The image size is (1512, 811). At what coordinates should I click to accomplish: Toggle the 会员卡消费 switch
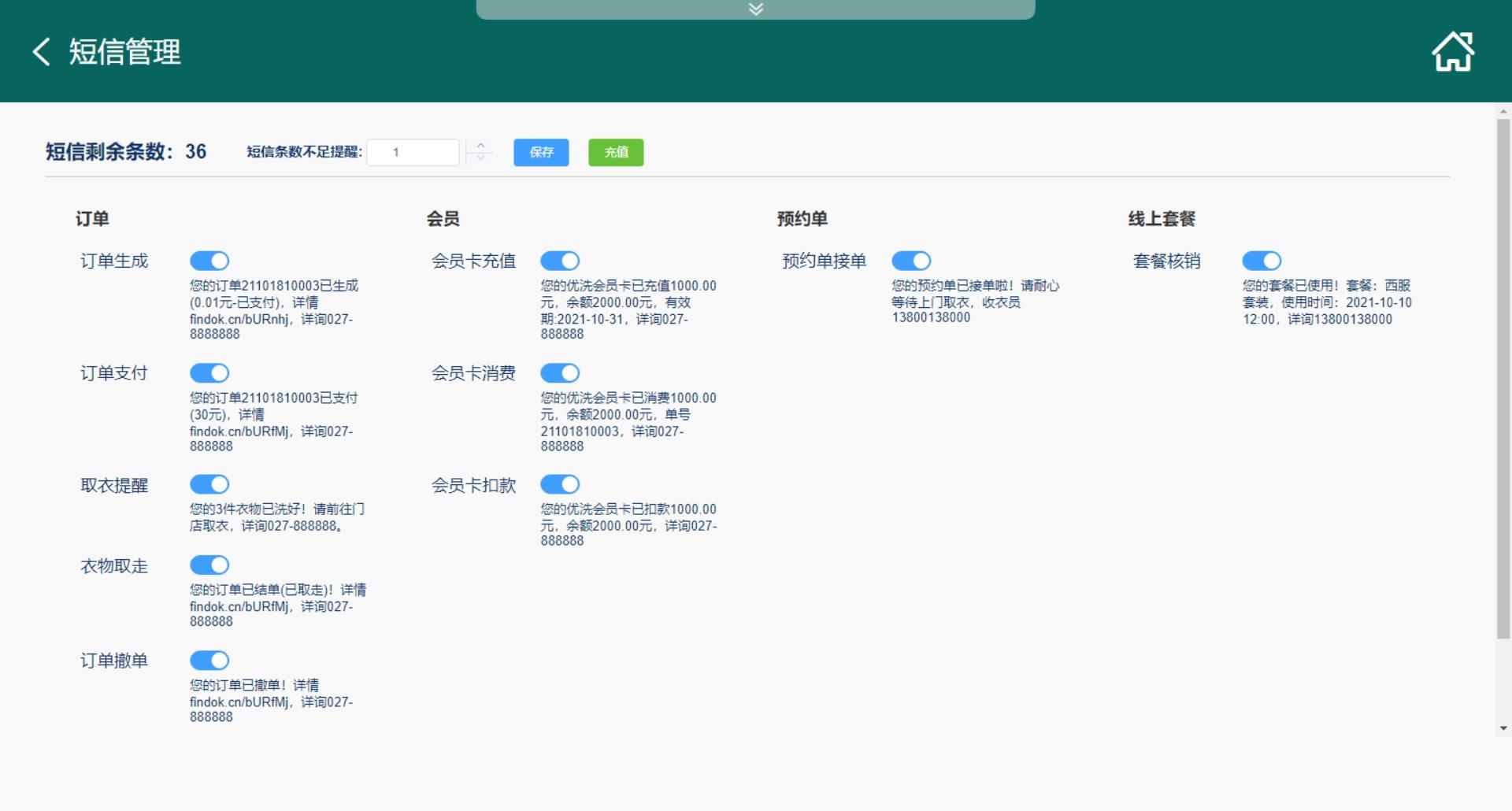pyautogui.click(x=560, y=372)
